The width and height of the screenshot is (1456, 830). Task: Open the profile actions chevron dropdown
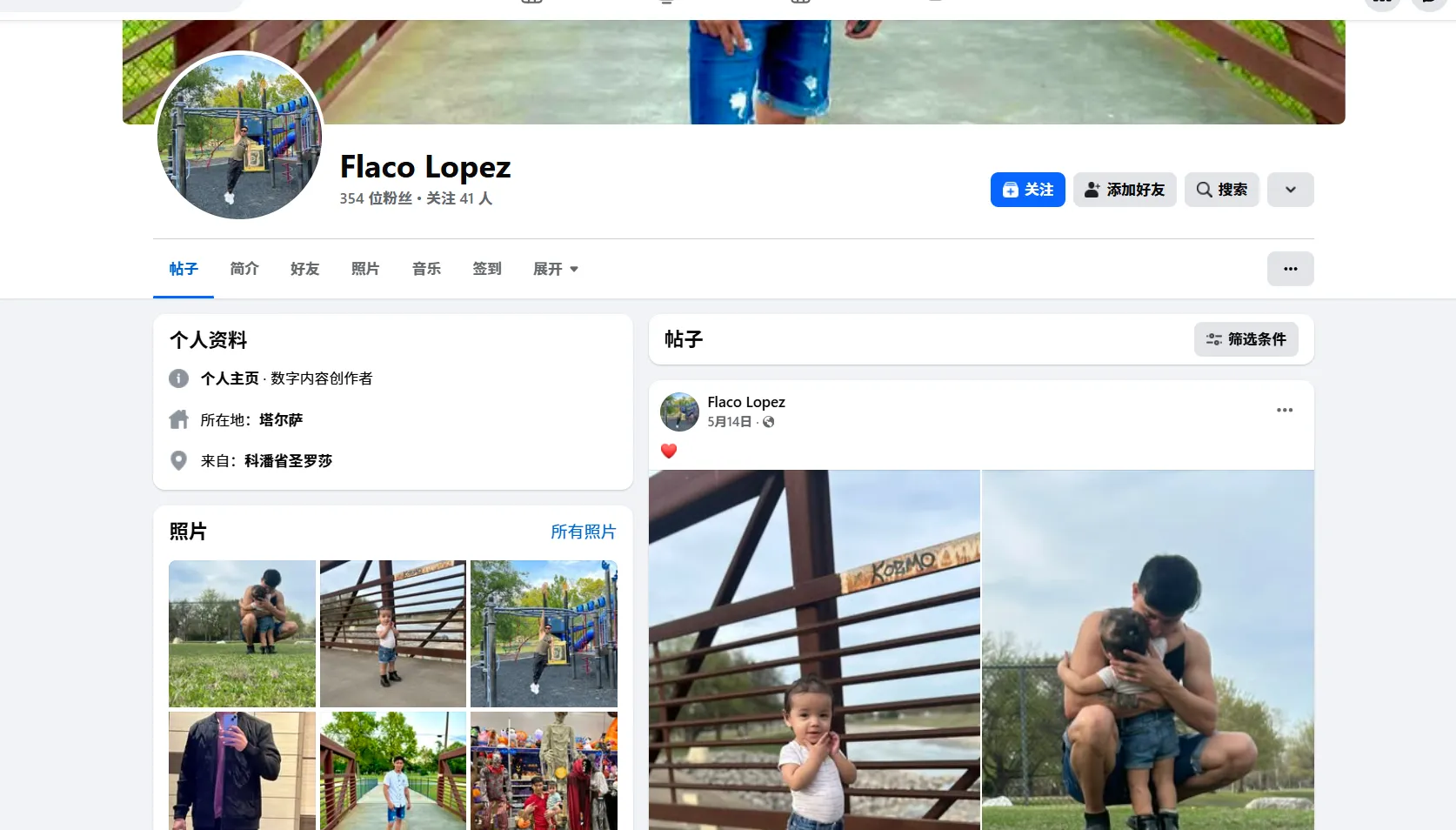pos(1290,190)
